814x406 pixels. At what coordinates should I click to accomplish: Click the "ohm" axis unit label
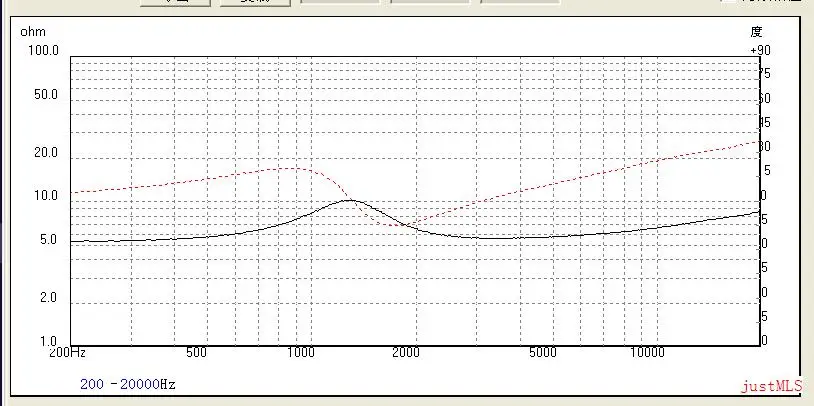click(x=33, y=32)
